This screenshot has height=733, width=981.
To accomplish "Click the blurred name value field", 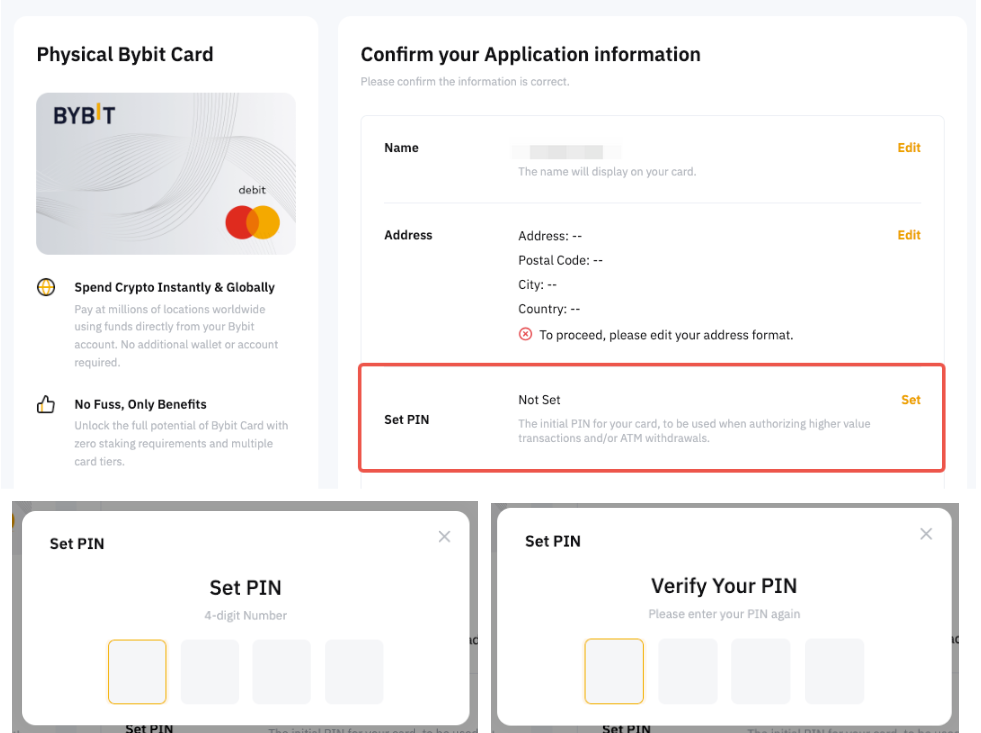I will pos(566,152).
